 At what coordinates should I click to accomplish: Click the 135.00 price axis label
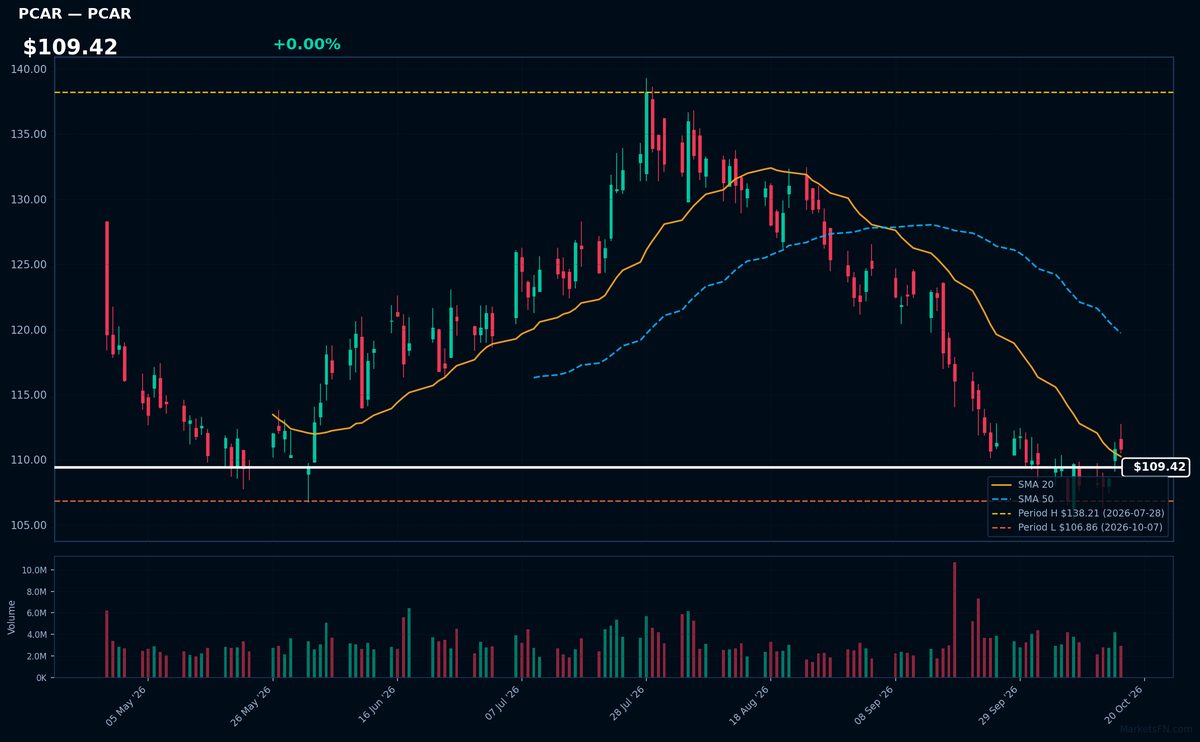(30, 134)
